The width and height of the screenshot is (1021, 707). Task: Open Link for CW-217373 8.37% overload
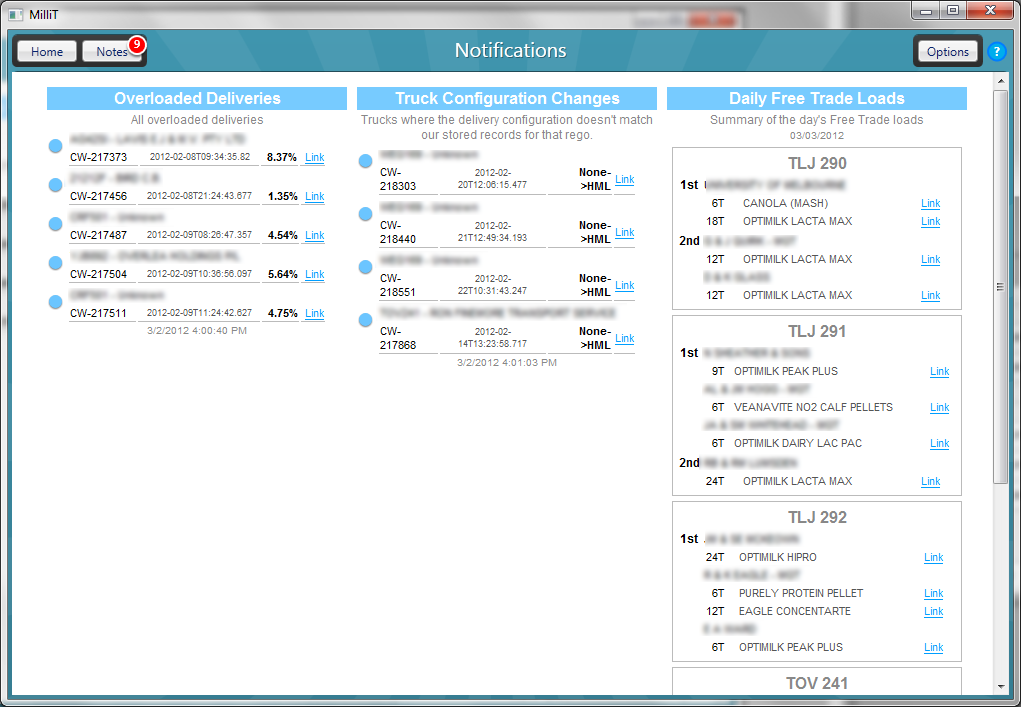[314, 157]
